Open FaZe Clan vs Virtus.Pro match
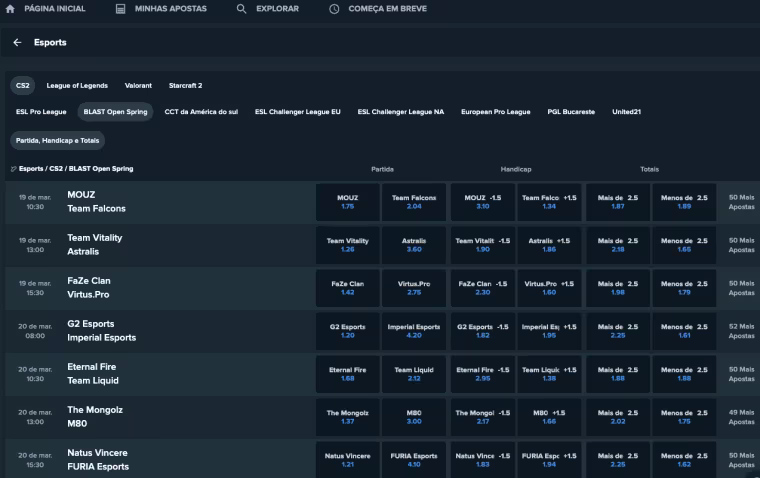The height and width of the screenshot is (478, 760). [x=89, y=287]
